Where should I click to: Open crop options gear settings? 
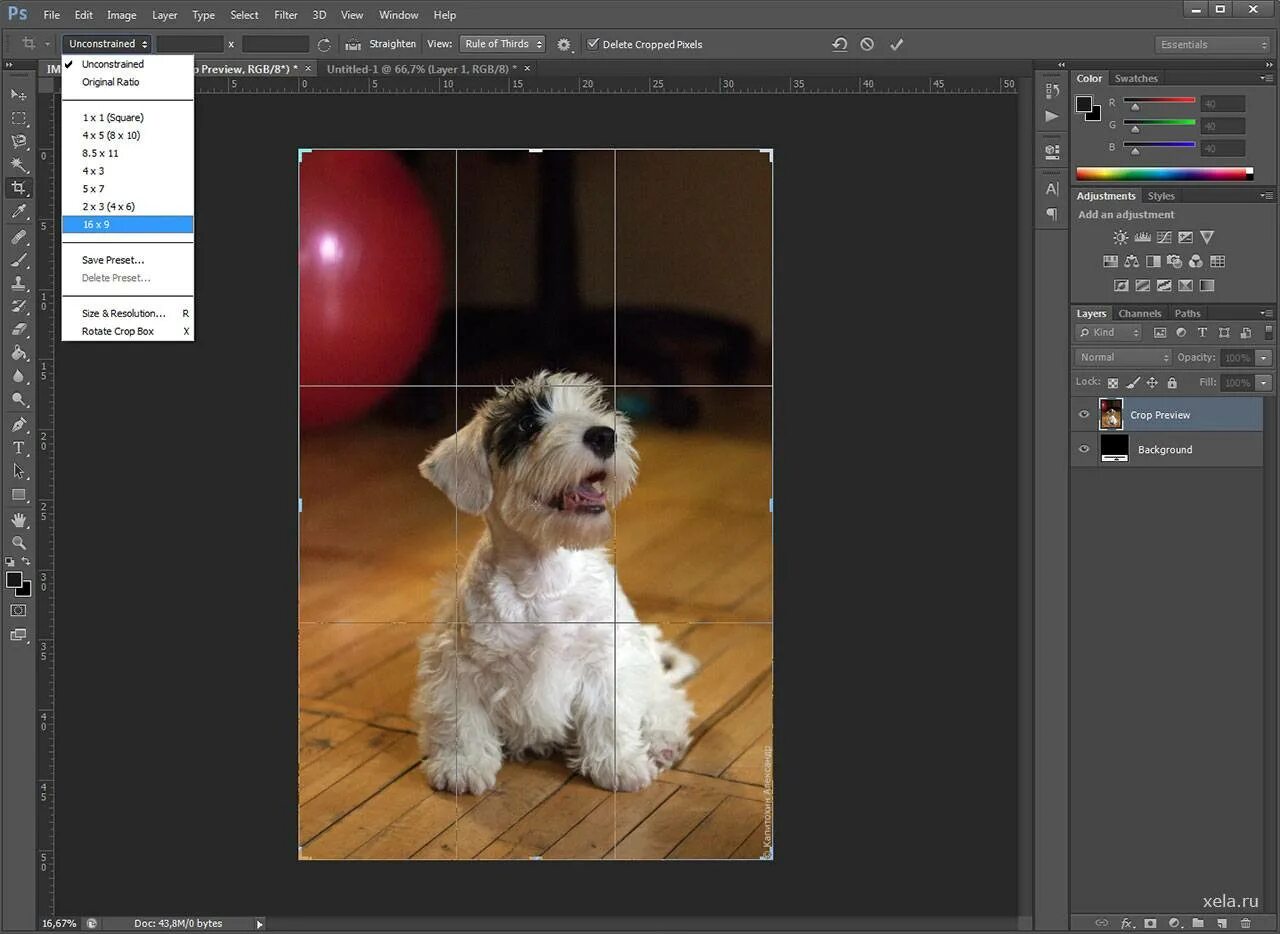pyautogui.click(x=564, y=45)
